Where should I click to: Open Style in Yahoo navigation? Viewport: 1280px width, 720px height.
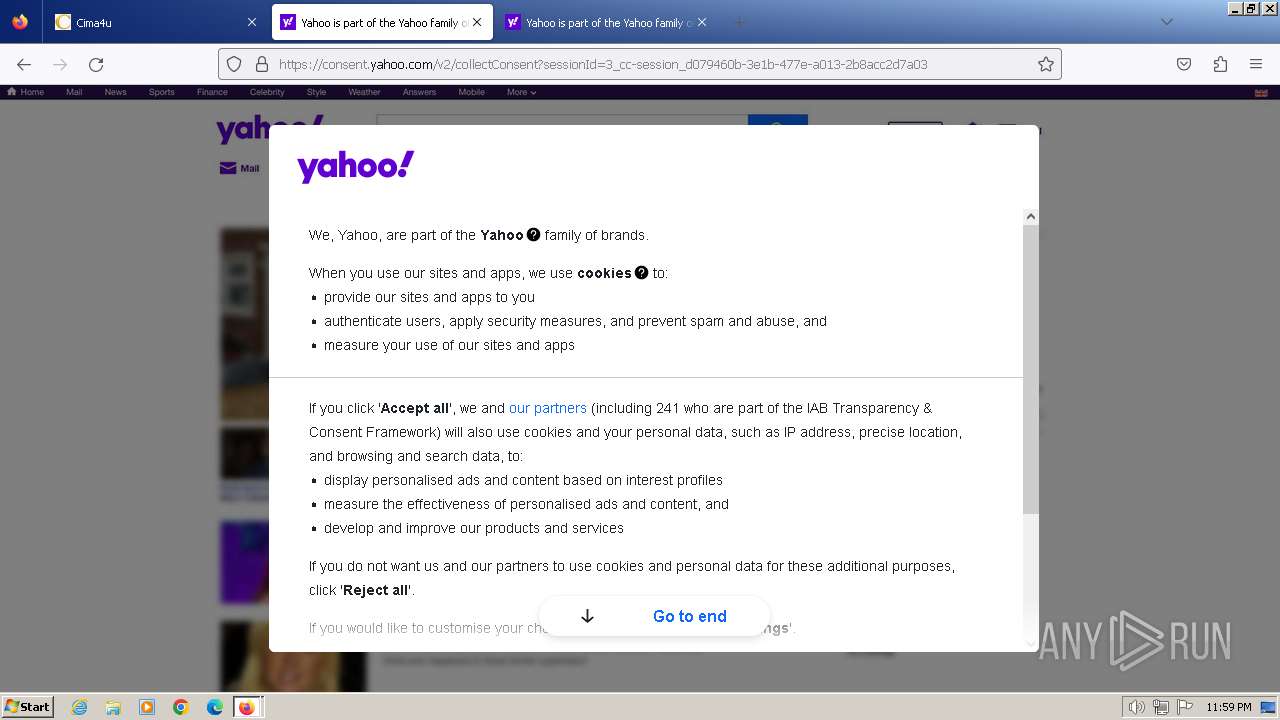pyautogui.click(x=316, y=92)
